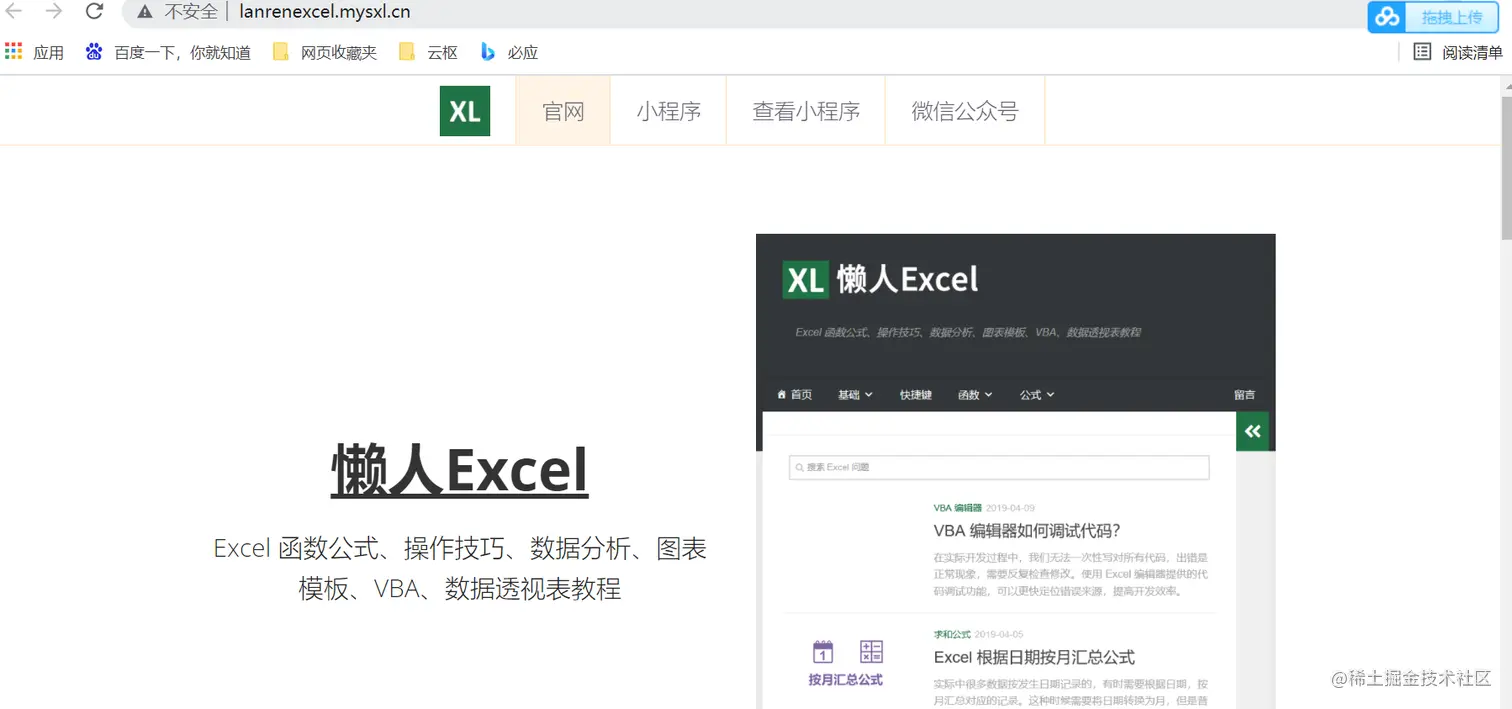Open article Excel 根据日期按月汇总公式

pos(1034,657)
